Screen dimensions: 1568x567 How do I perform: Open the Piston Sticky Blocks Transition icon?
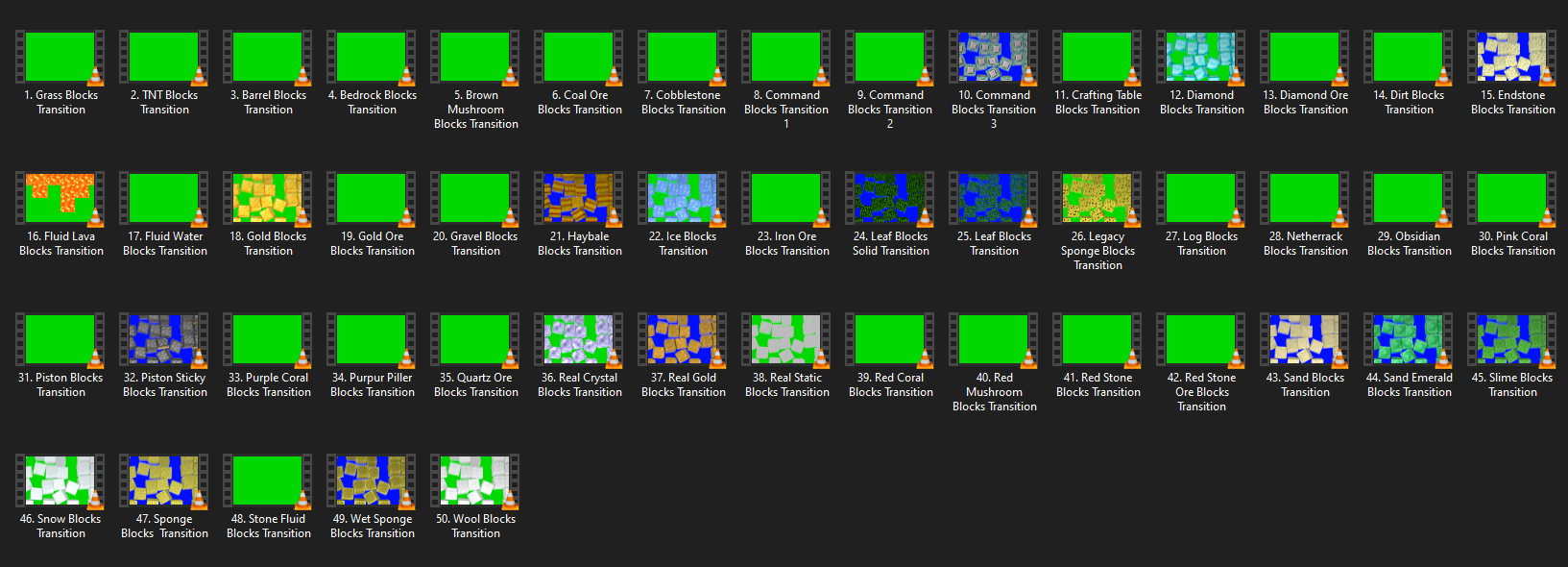pos(163,339)
